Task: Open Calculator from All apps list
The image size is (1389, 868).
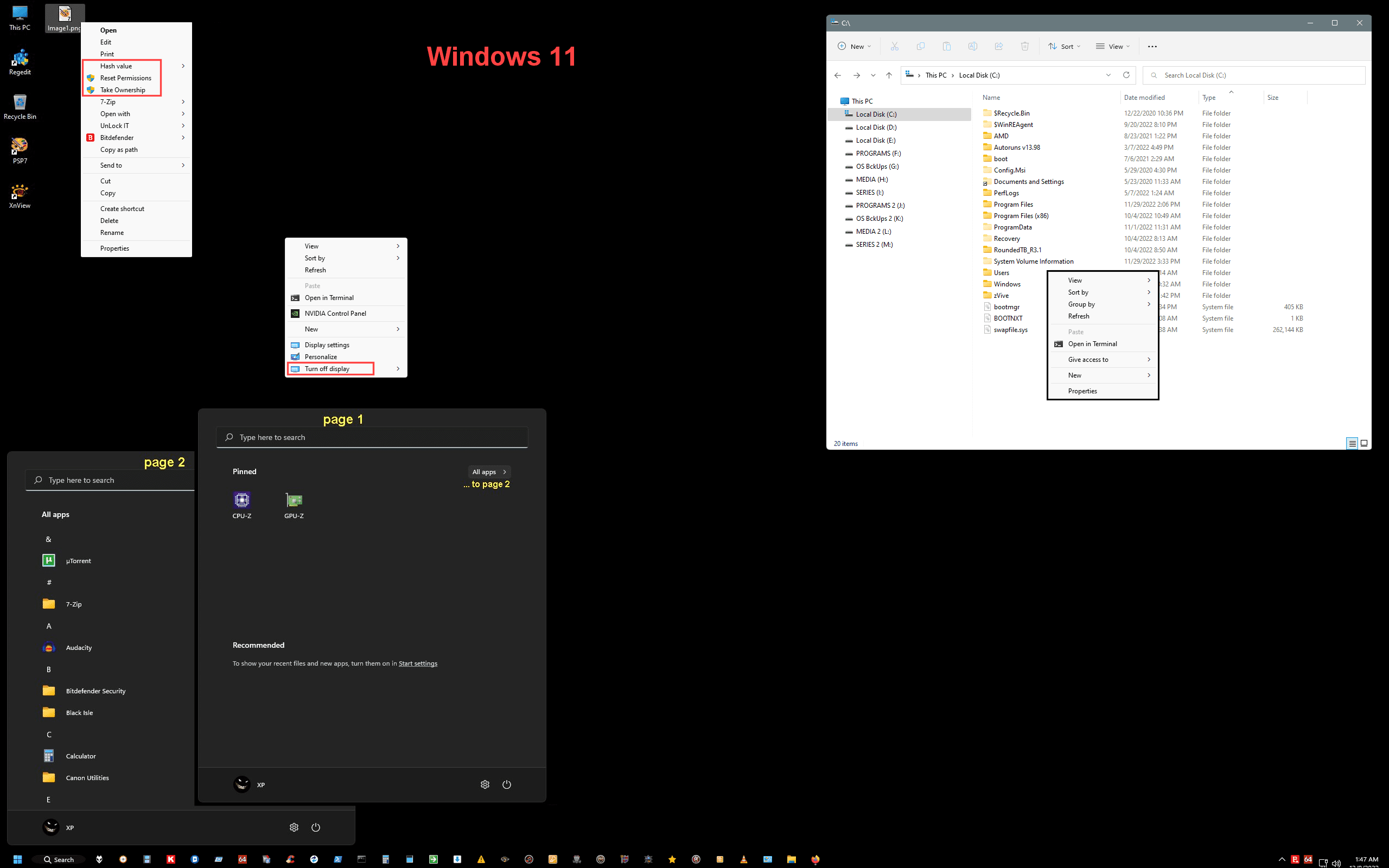Action: click(69, 756)
